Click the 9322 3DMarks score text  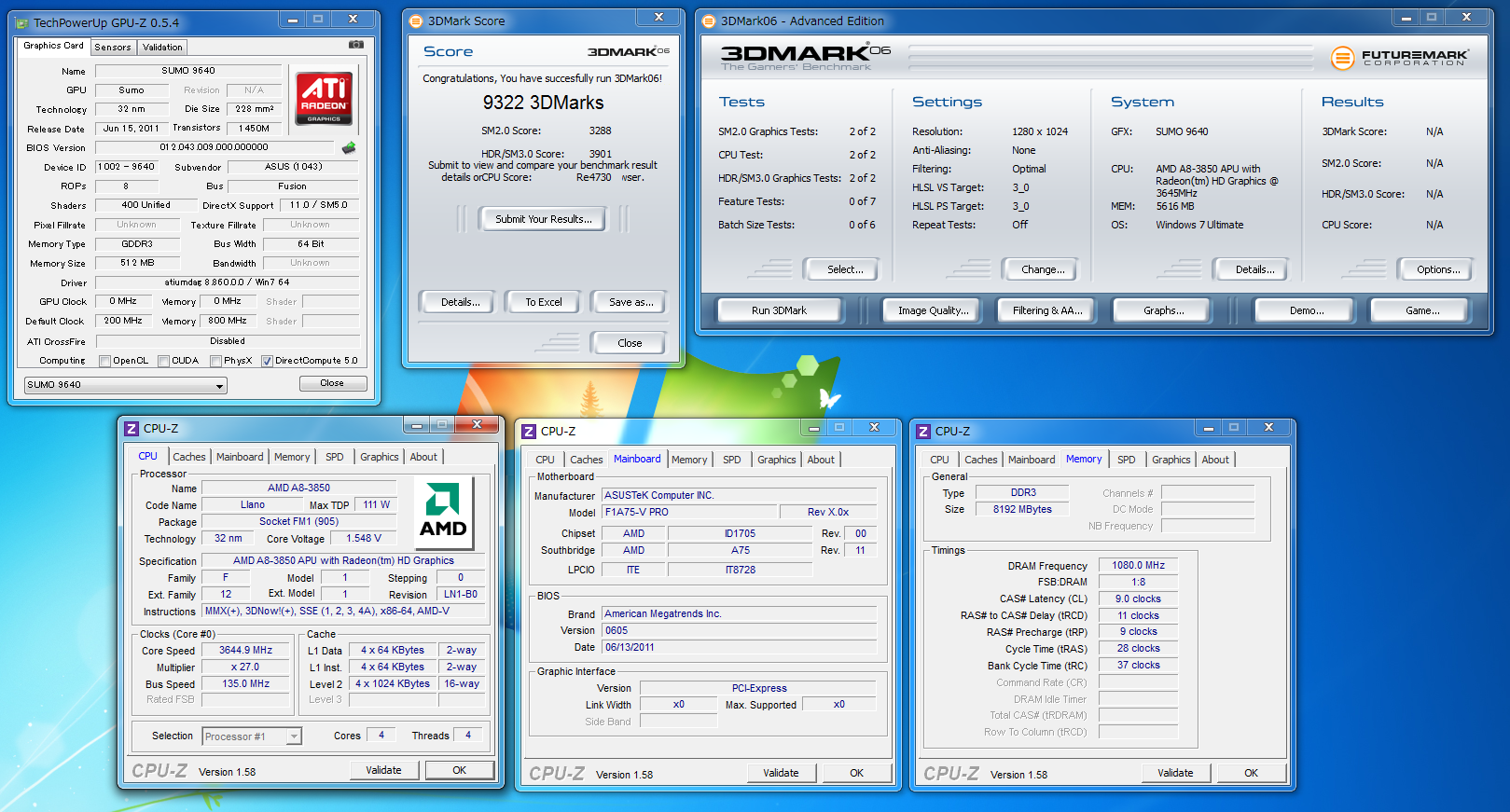click(x=543, y=103)
